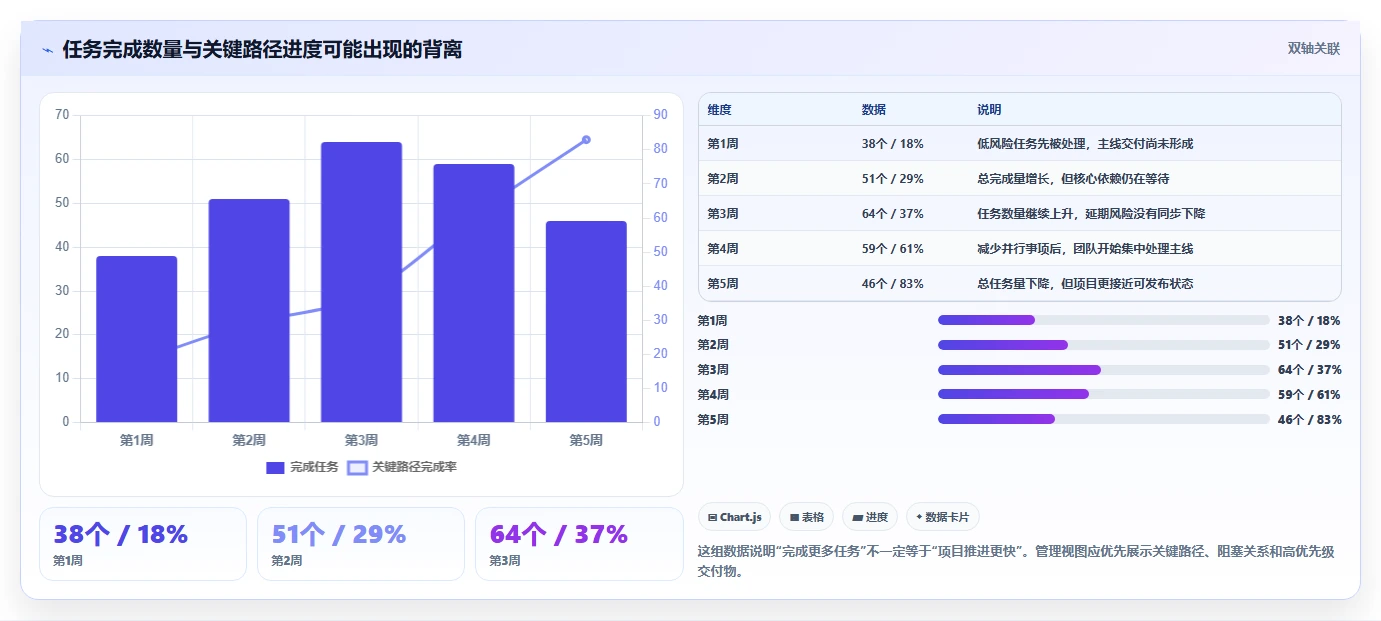Click the 70 tick on the left axis
Screen dimensions: 1381x621
click(x=62, y=115)
